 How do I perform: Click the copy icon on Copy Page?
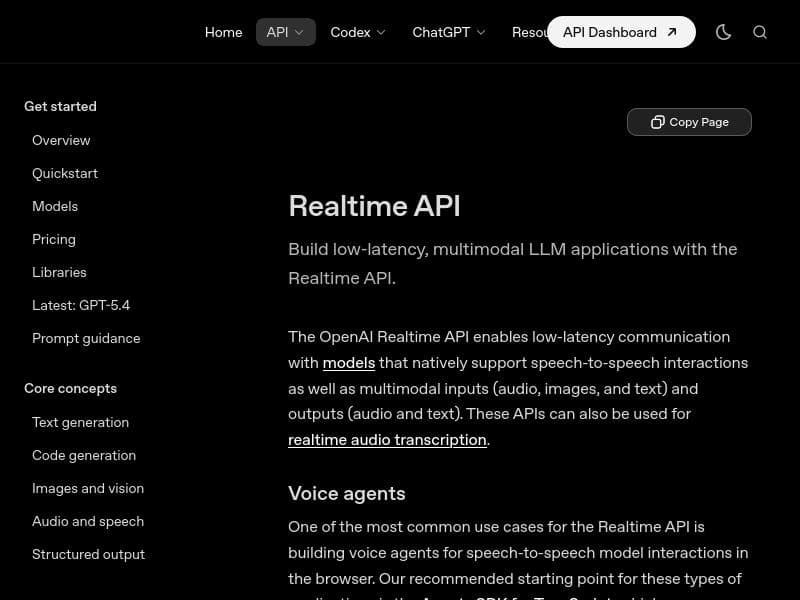coord(658,122)
